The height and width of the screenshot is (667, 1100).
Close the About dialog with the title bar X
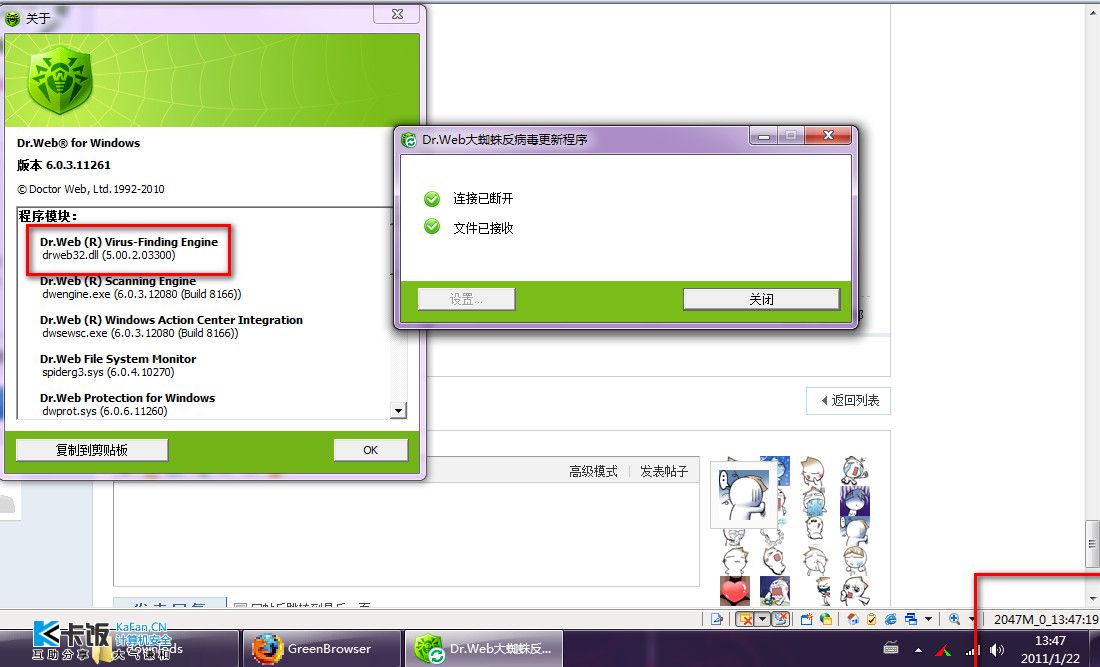[x=397, y=14]
